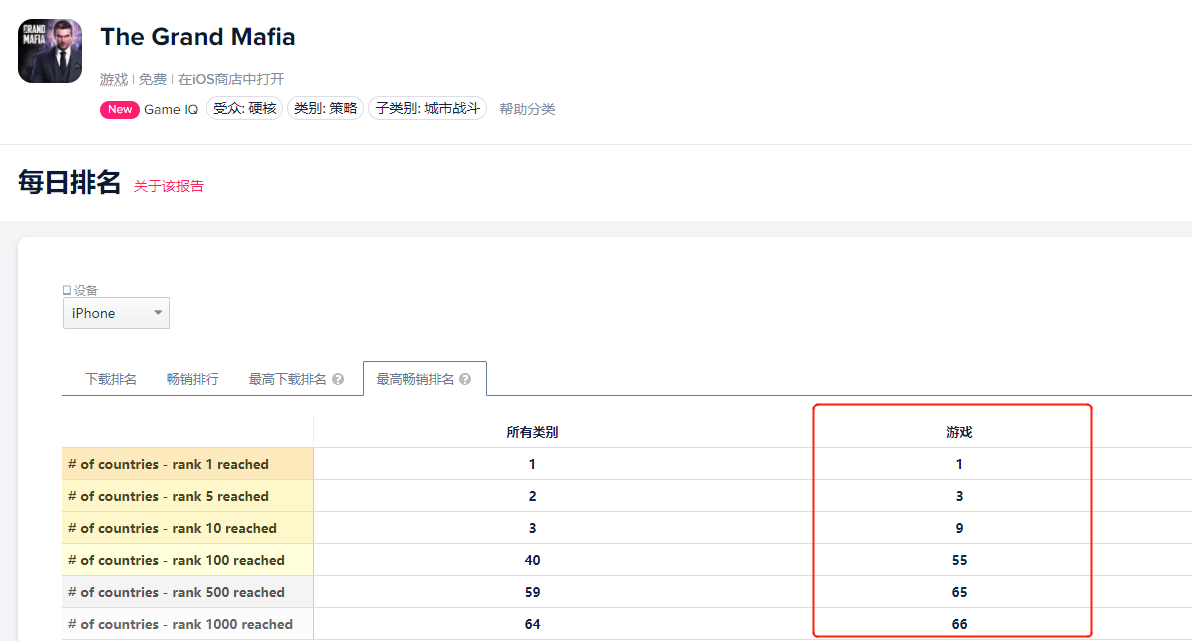Click the New badge near Game IQ

pyautogui.click(x=119, y=109)
